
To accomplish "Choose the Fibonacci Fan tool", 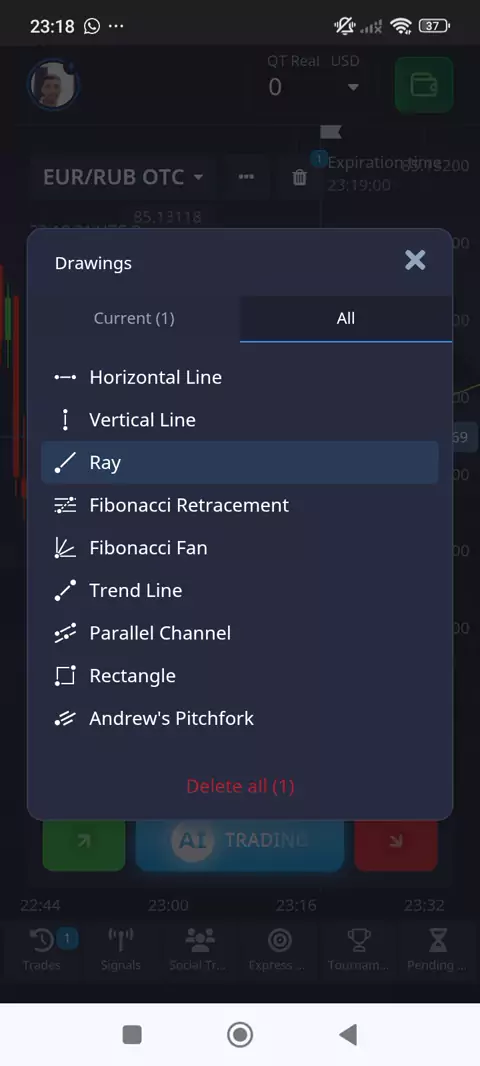I will coord(239,548).
